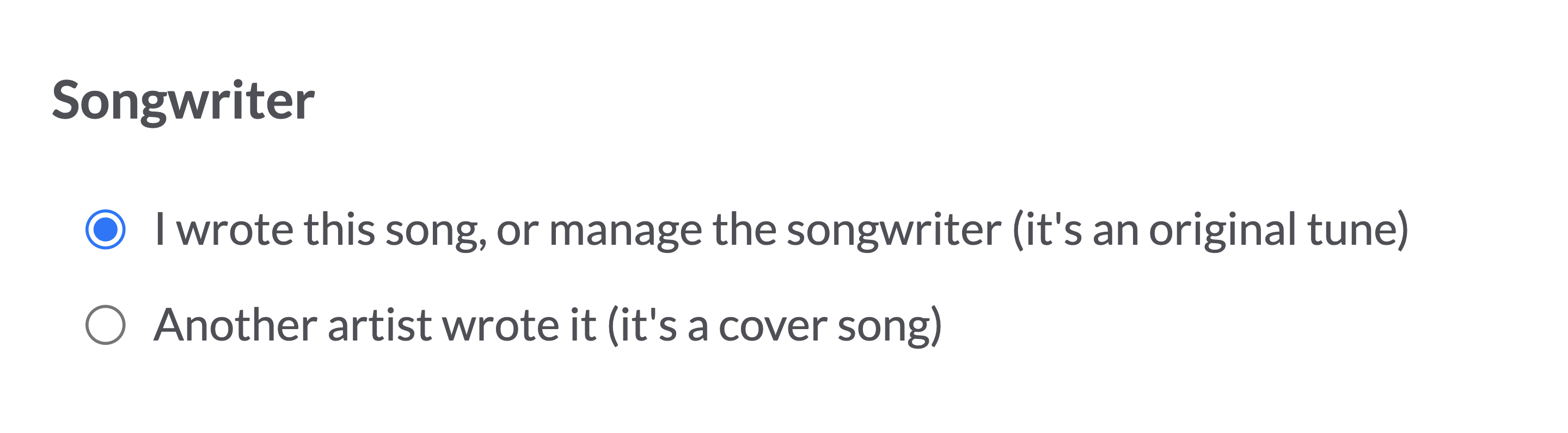Select the 'Another artist wrote it' radio button
The width and height of the screenshot is (1568, 433).
click(105, 325)
